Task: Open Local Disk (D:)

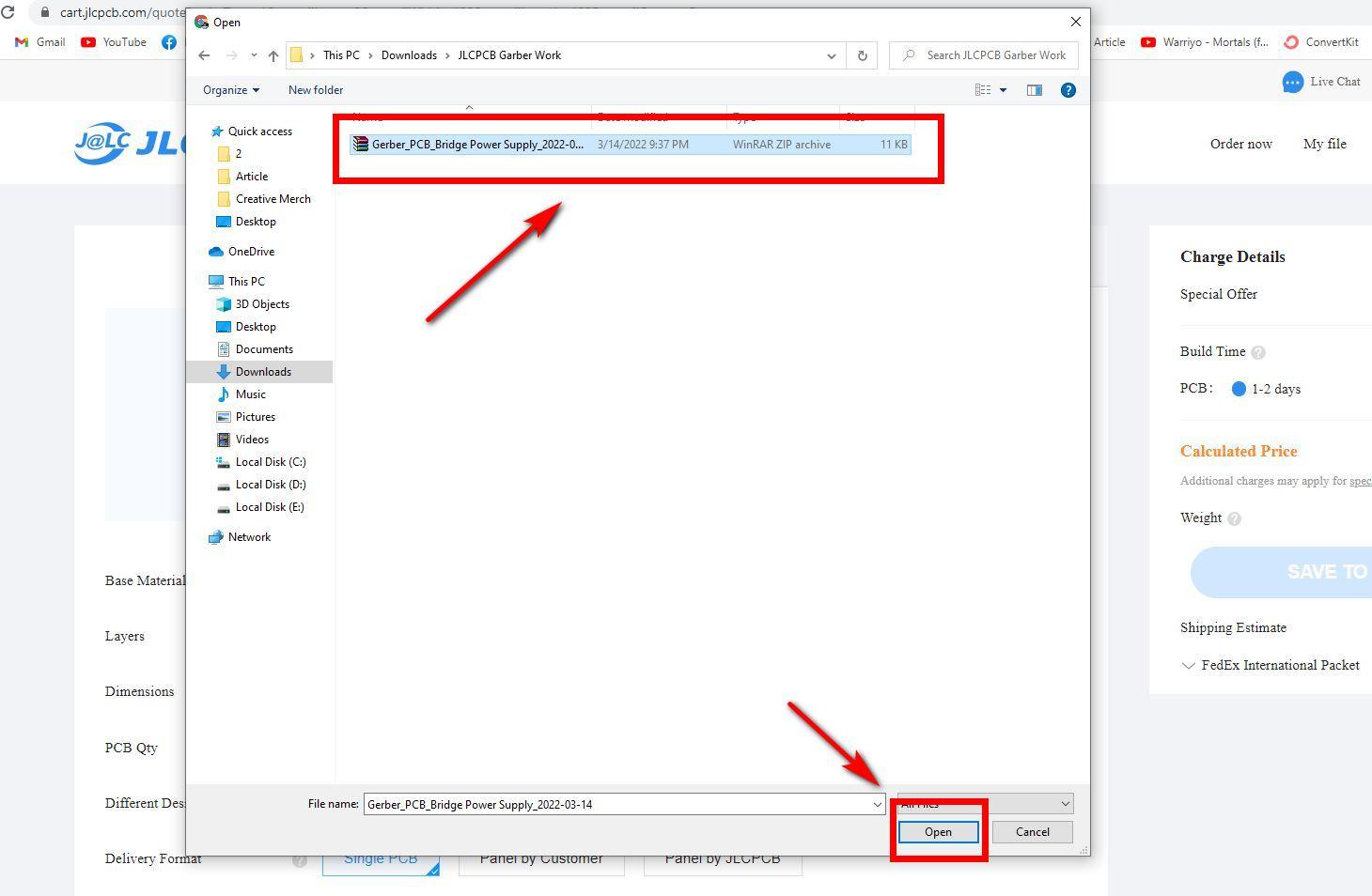Action: (x=261, y=485)
